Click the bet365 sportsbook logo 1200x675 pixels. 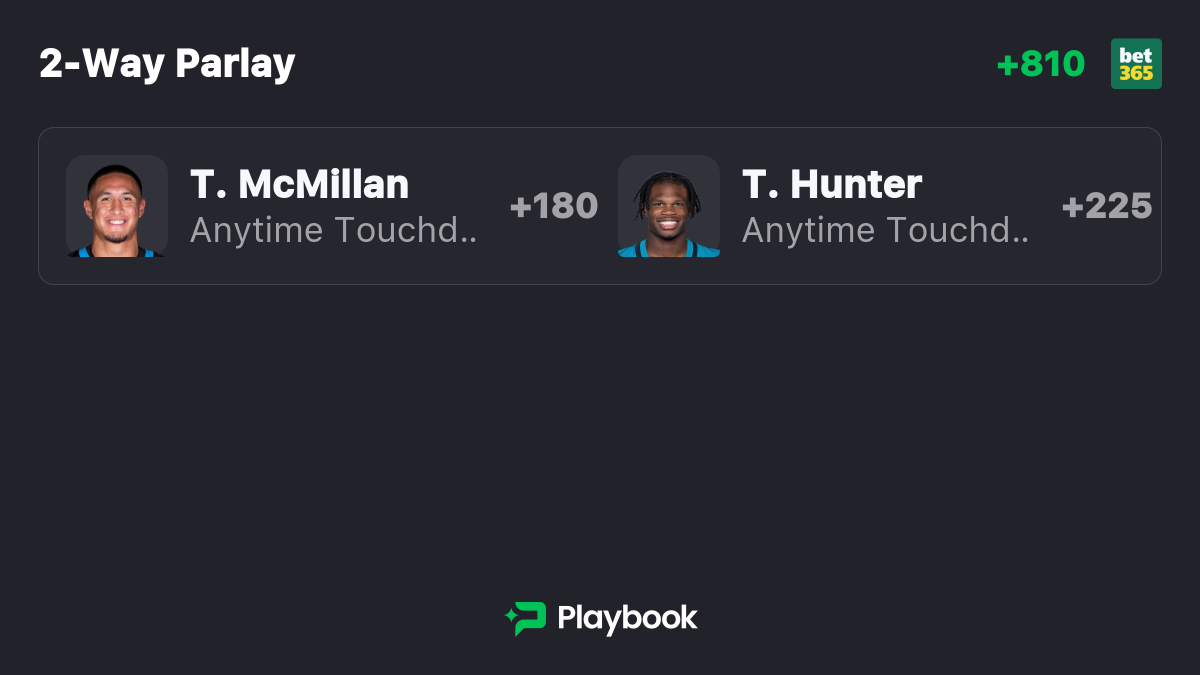coord(1136,64)
